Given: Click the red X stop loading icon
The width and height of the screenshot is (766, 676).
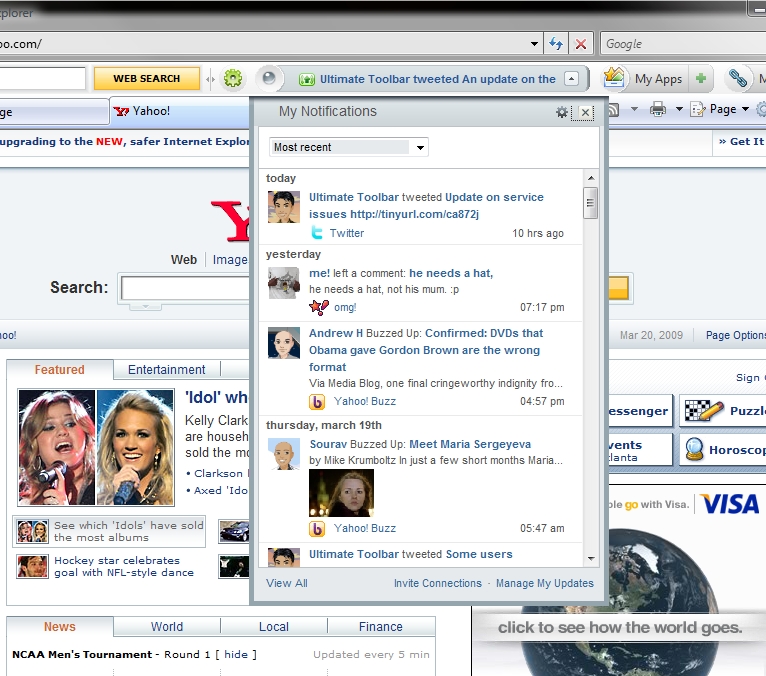Looking at the screenshot, I should click(581, 44).
